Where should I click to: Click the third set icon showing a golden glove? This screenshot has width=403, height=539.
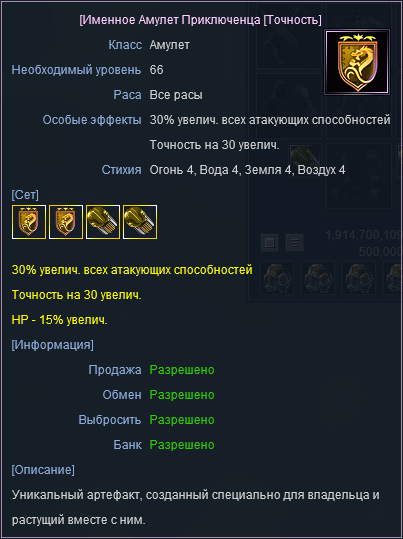tap(103, 222)
